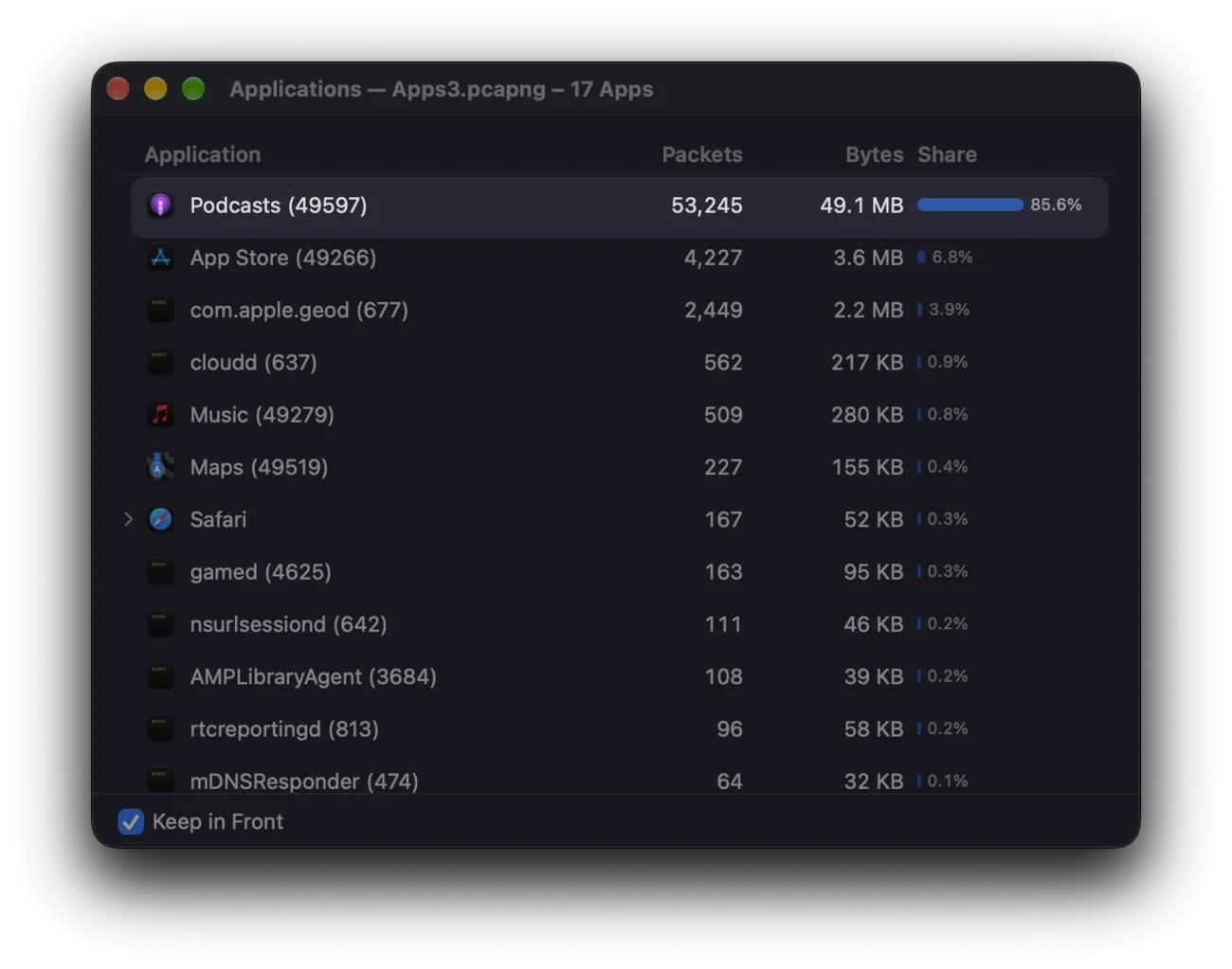Click the Maps app icon

(160, 467)
